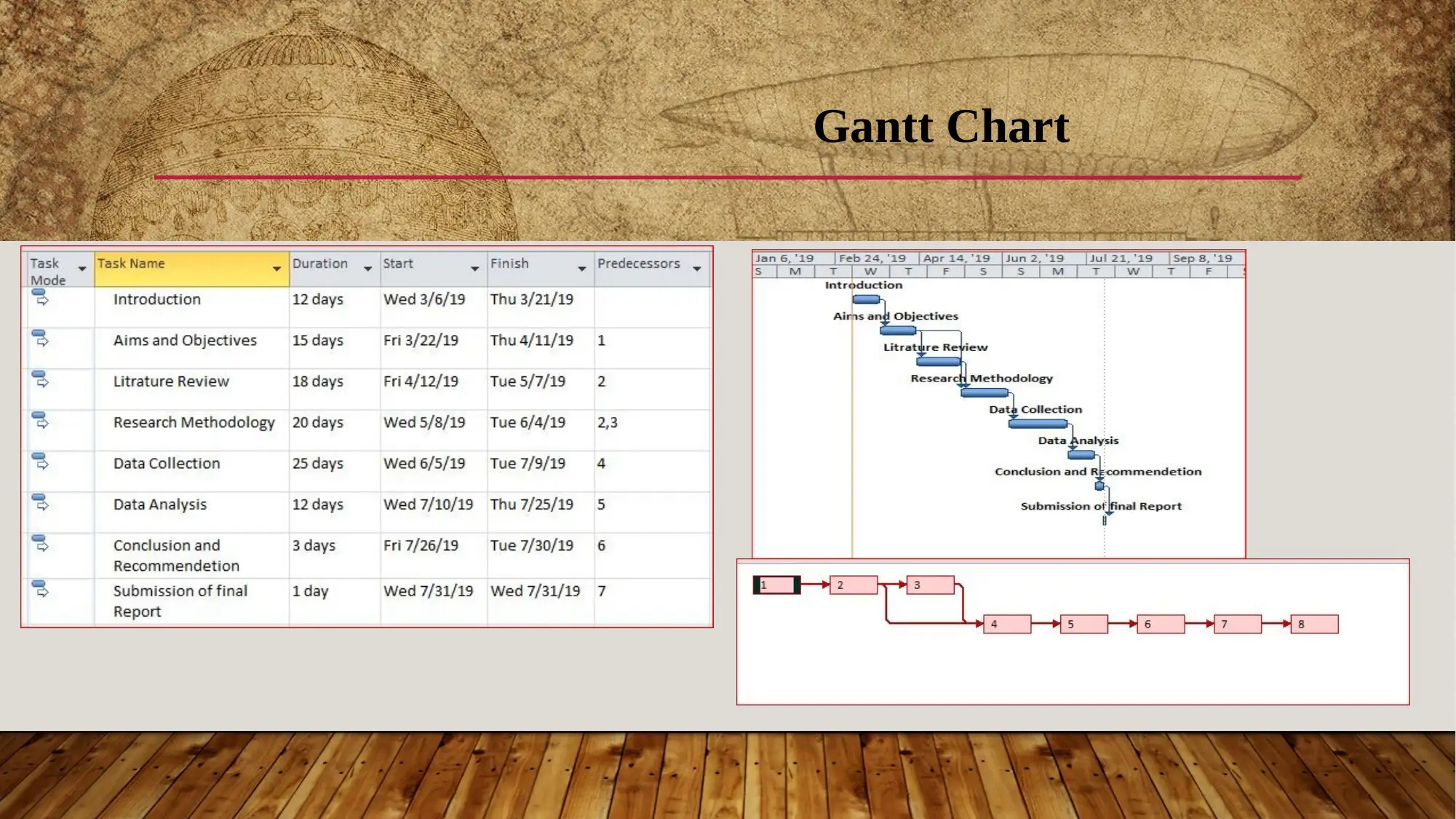
Task: Click the Wed 3/6/19 start date
Action: coord(434,306)
